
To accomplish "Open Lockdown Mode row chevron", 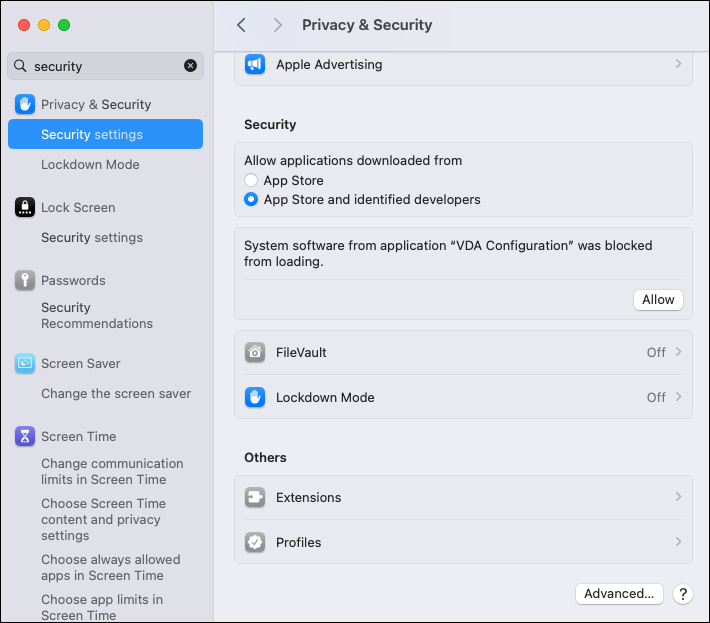I will pyautogui.click(x=678, y=397).
